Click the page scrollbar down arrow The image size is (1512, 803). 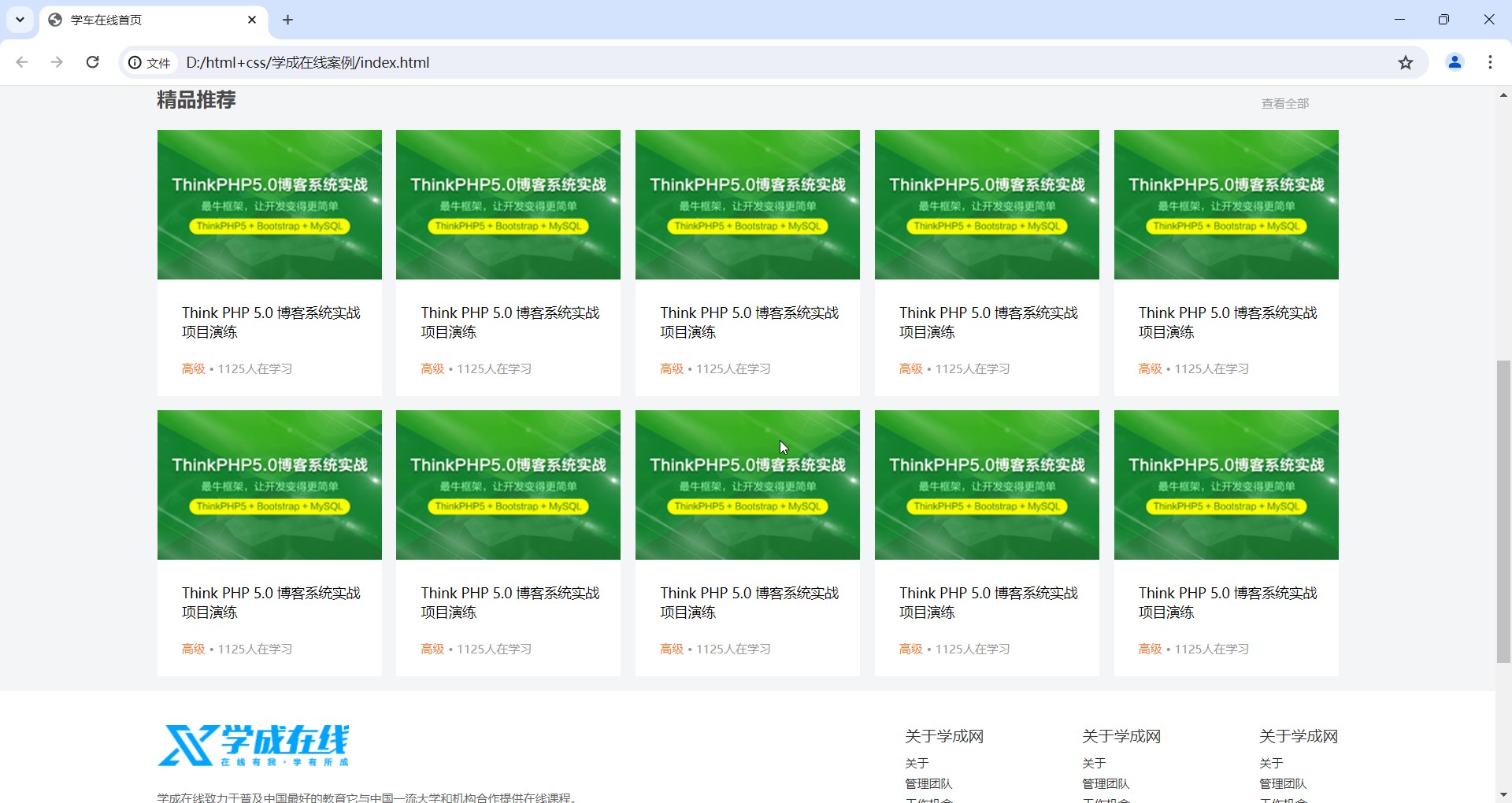coord(1503,795)
